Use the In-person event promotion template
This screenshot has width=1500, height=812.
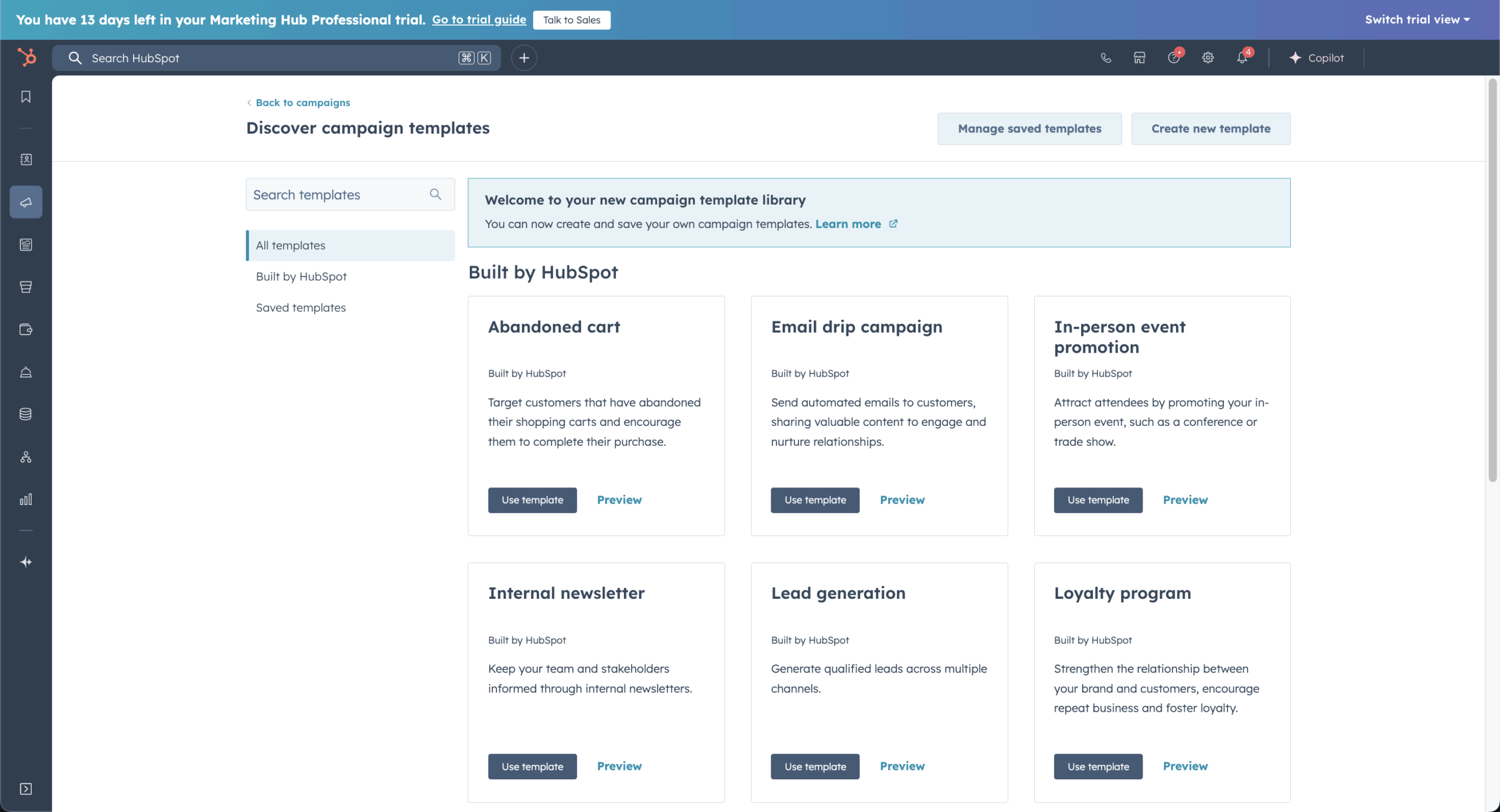(x=1098, y=500)
